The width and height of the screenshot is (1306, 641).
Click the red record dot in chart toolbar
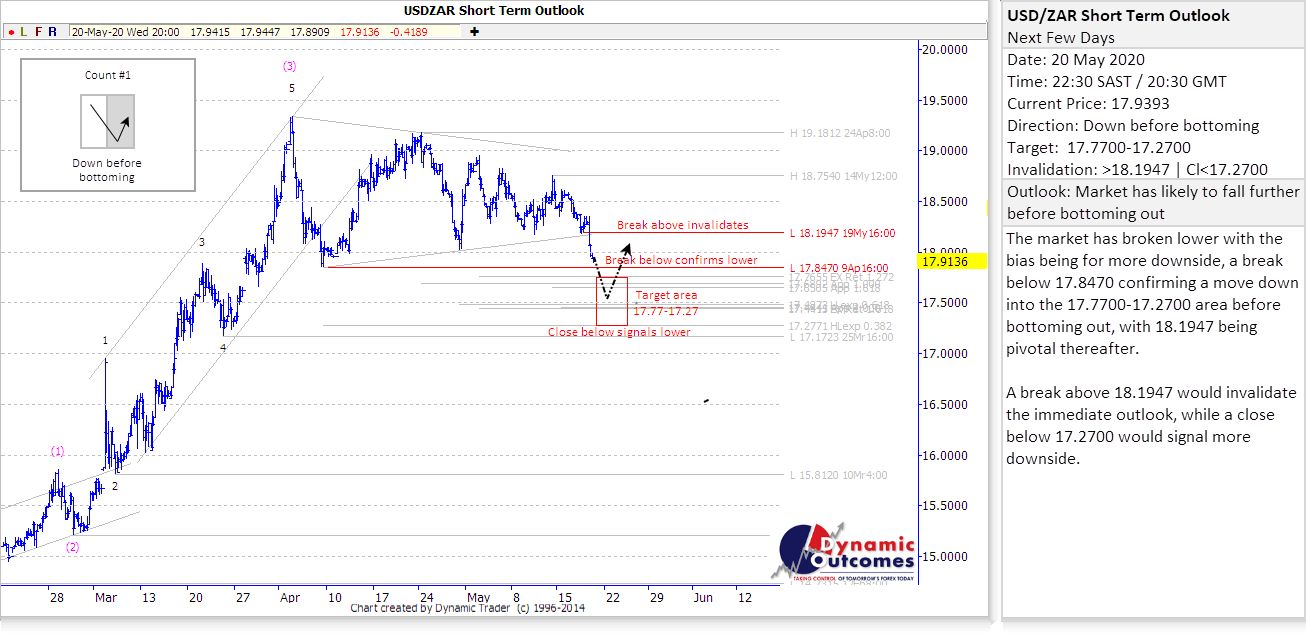coord(10,32)
